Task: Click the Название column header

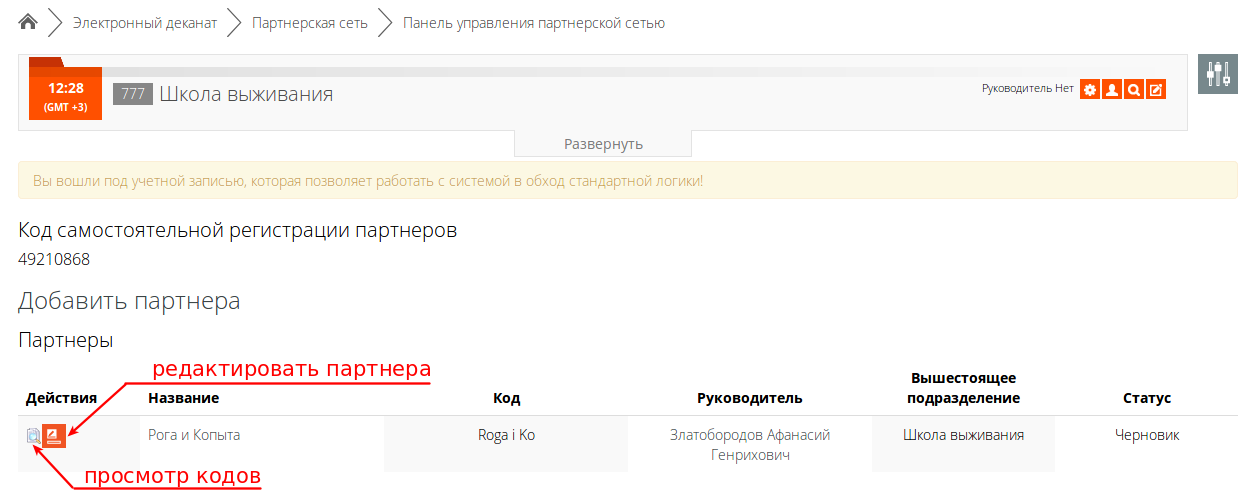Action: (183, 398)
